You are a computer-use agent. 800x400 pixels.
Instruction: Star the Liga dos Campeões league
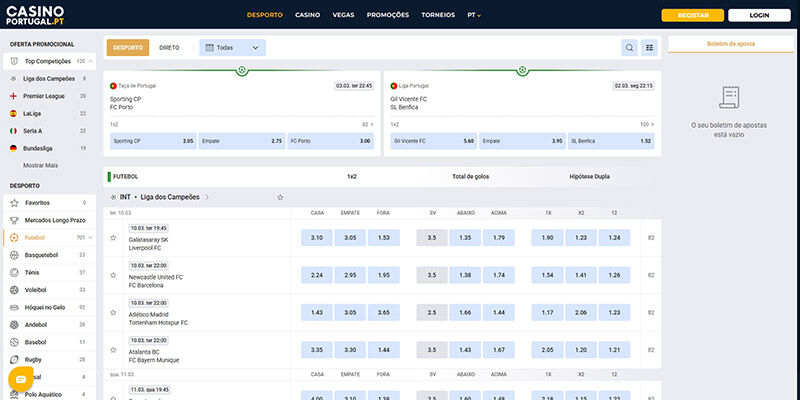[280, 197]
